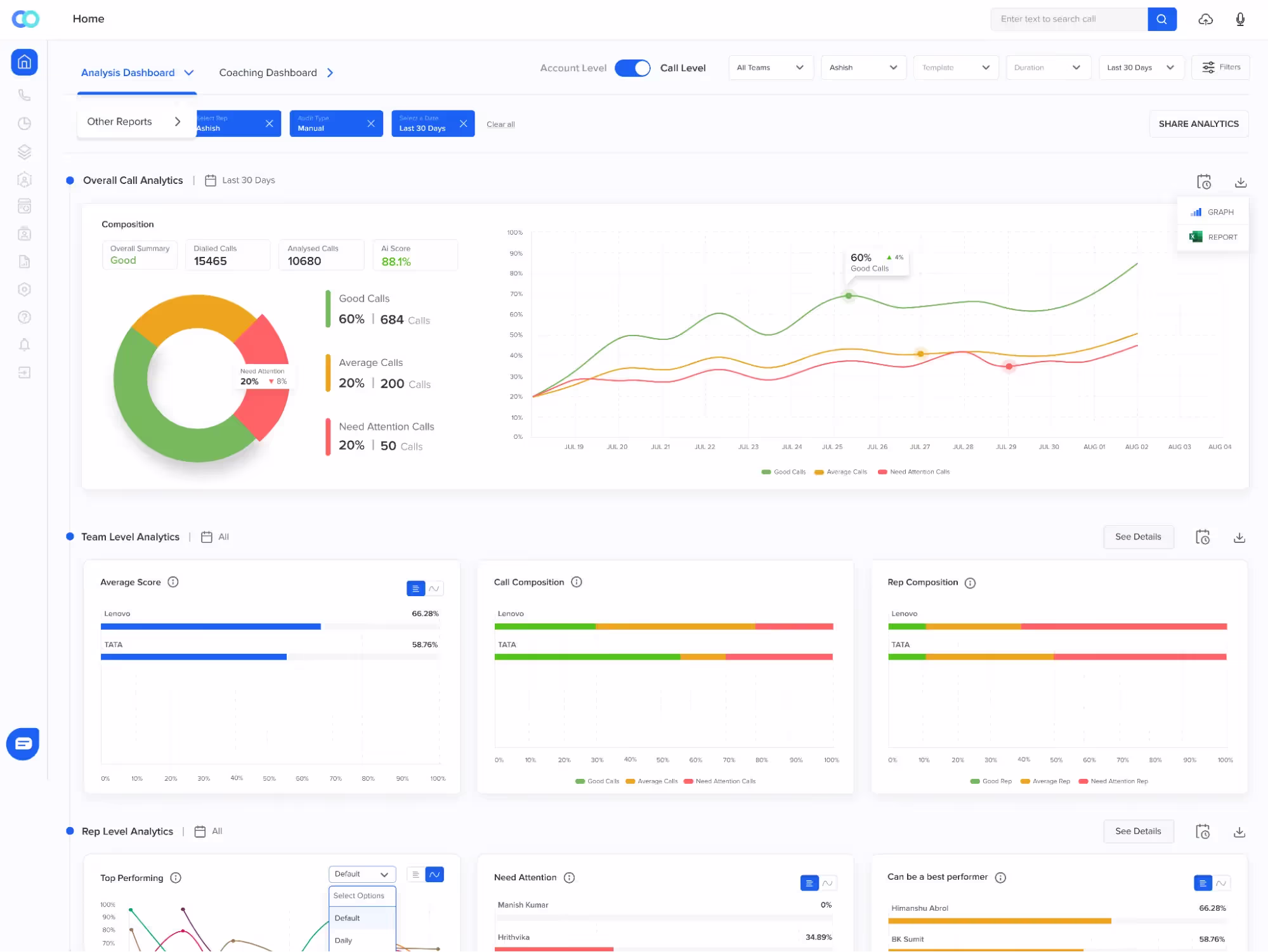Image resolution: width=1268 pixels, height=952 pixels.
Task: Click the Lenovo average score bar
Action: (x=211, y=627)
